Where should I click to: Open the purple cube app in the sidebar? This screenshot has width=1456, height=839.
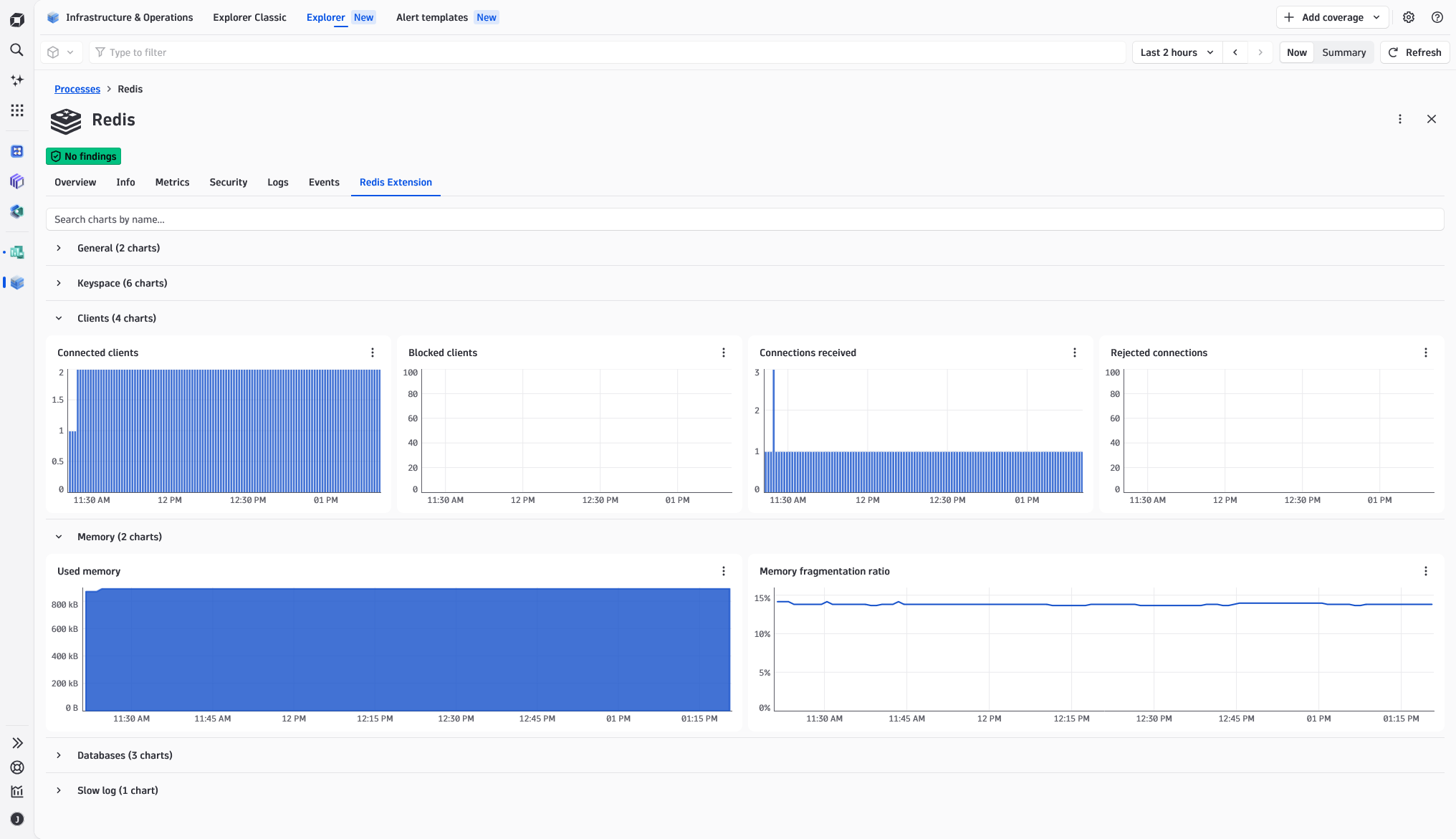tap(17, 181)
